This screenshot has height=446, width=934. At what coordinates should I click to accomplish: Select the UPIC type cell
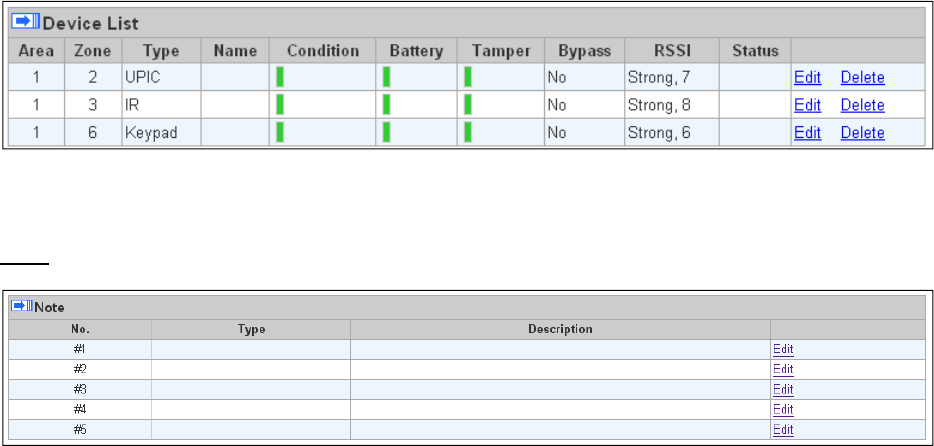click(161, 77)
